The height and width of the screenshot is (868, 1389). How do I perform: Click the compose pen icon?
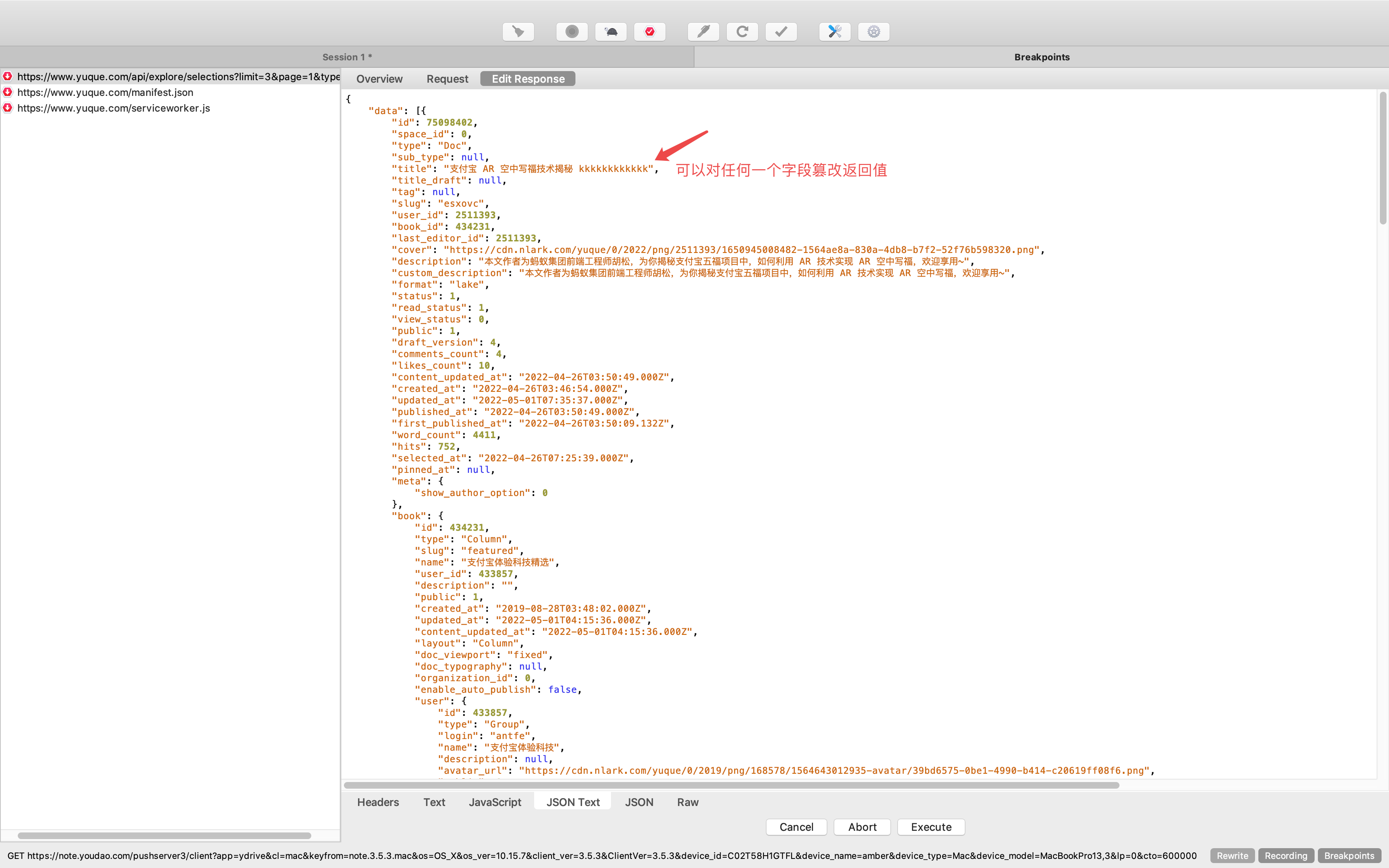pos(703,31)
